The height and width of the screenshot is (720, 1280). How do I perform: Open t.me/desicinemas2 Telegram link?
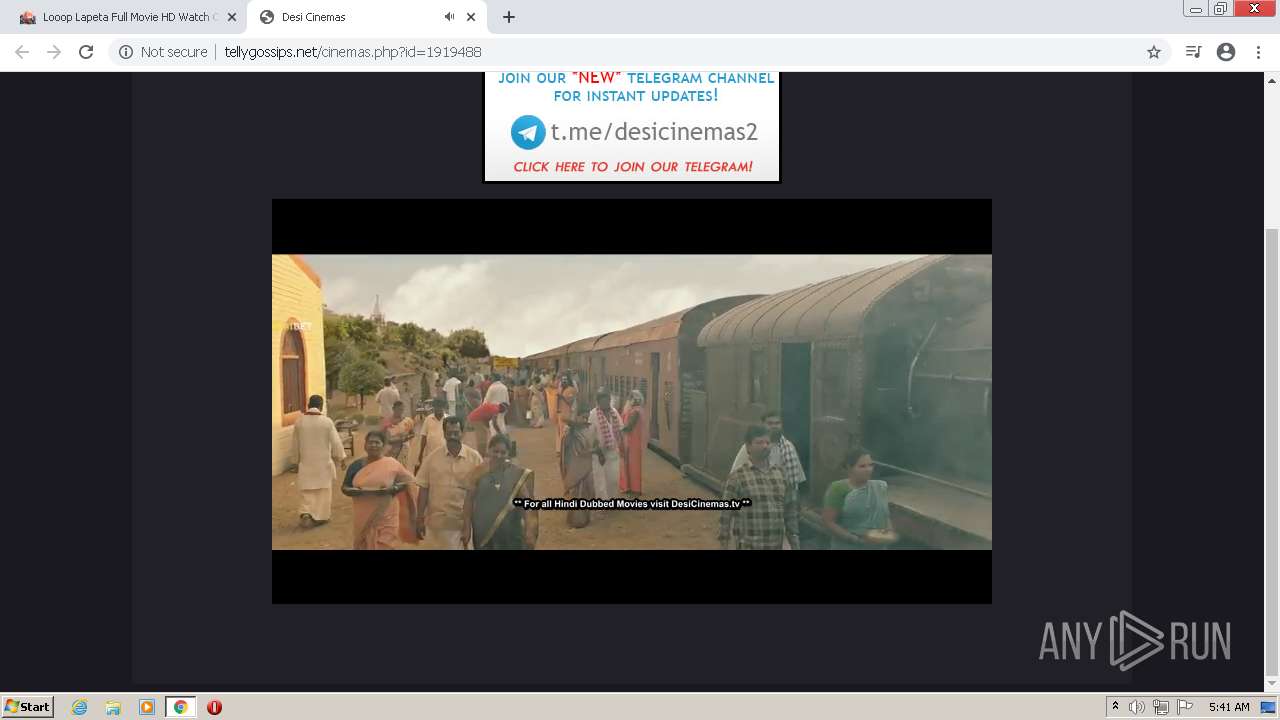[654, 132]
